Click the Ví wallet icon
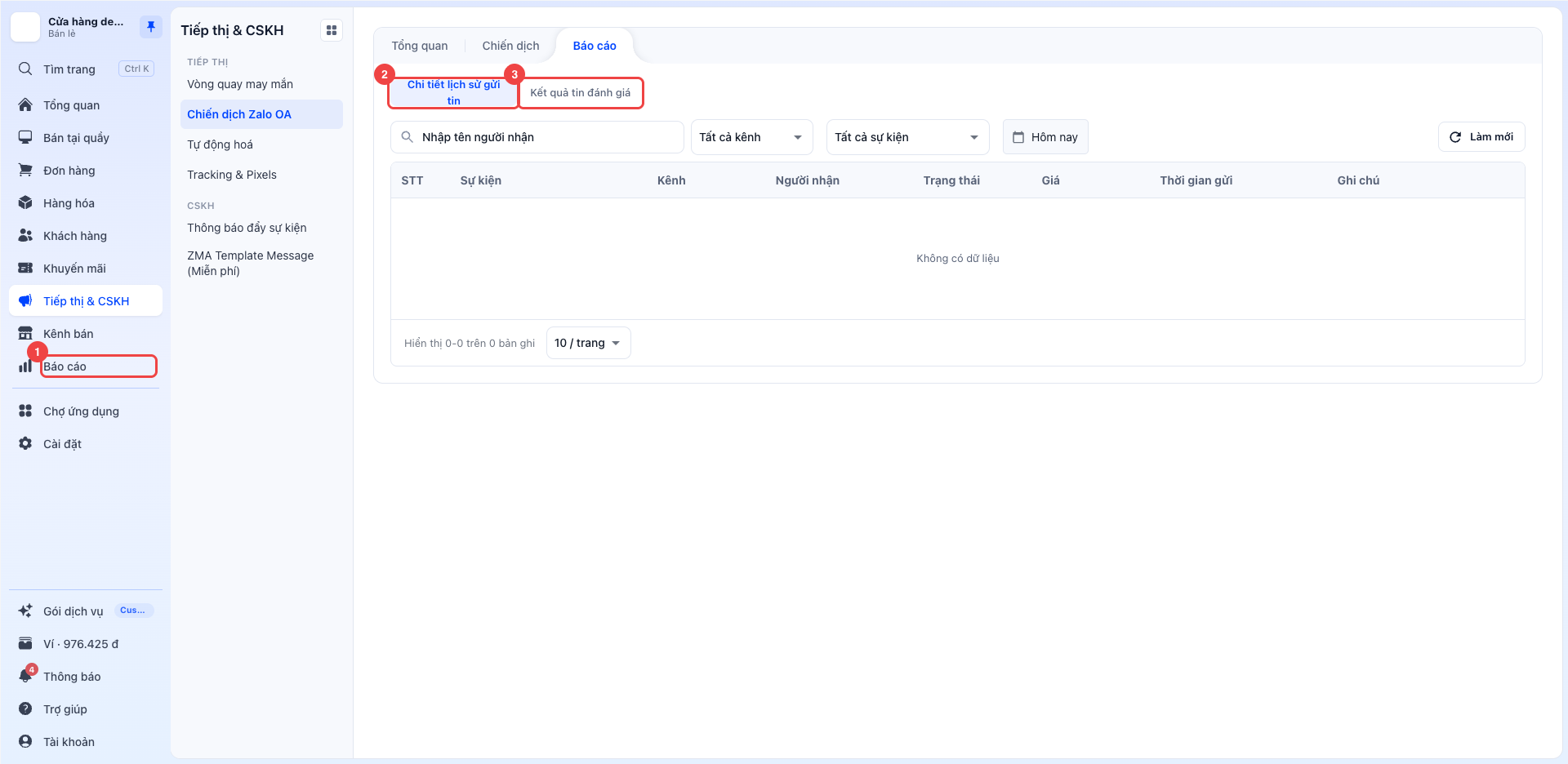The height and width of the screenshot is (764, 1568). 25,643
